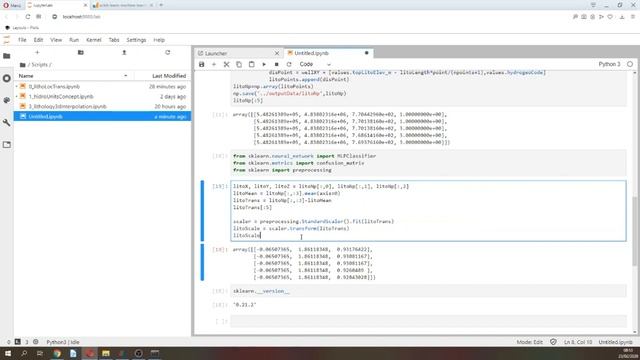Restart the kernel with the circular arrow
The height and width of the screenshot is (360, 640).
289,64
